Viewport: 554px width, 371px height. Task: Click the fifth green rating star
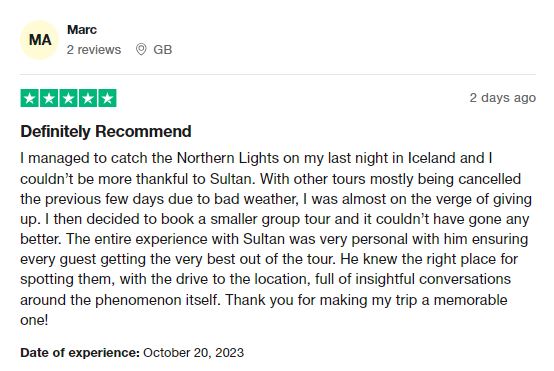point(107,98)
